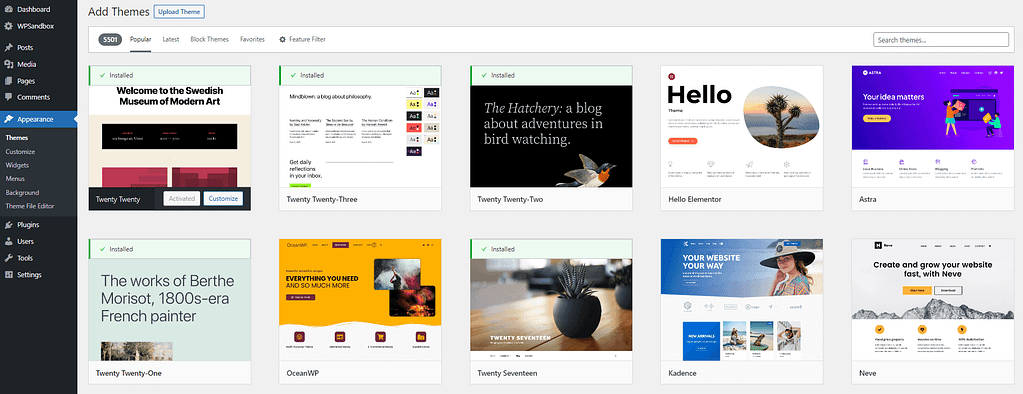Viewport: 1023px width, 394px height.
Task: Click the OceanWP theme name text
Action: (302, 374)
